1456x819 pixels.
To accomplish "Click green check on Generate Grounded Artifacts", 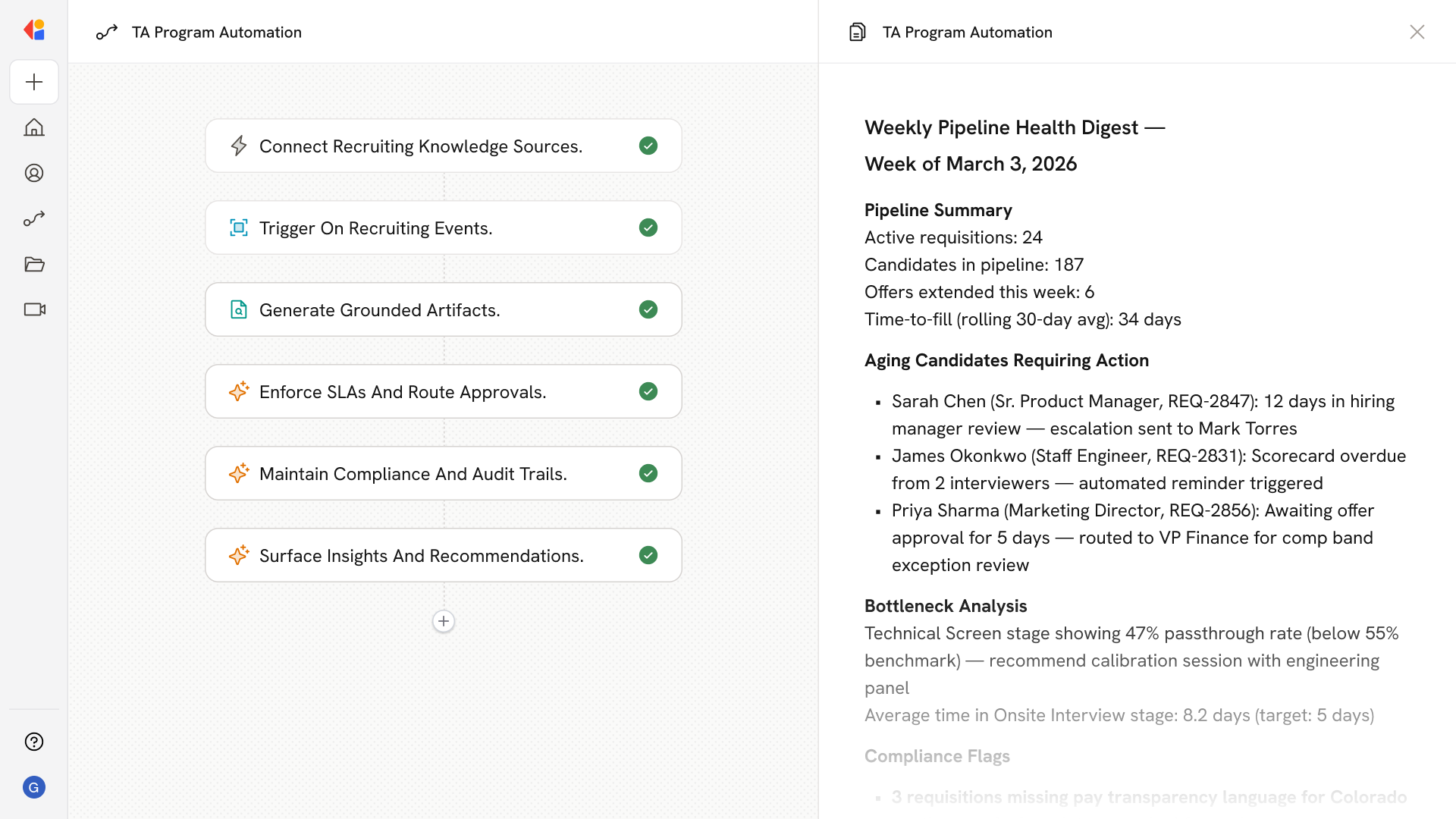I will click(x=648, y=309).
